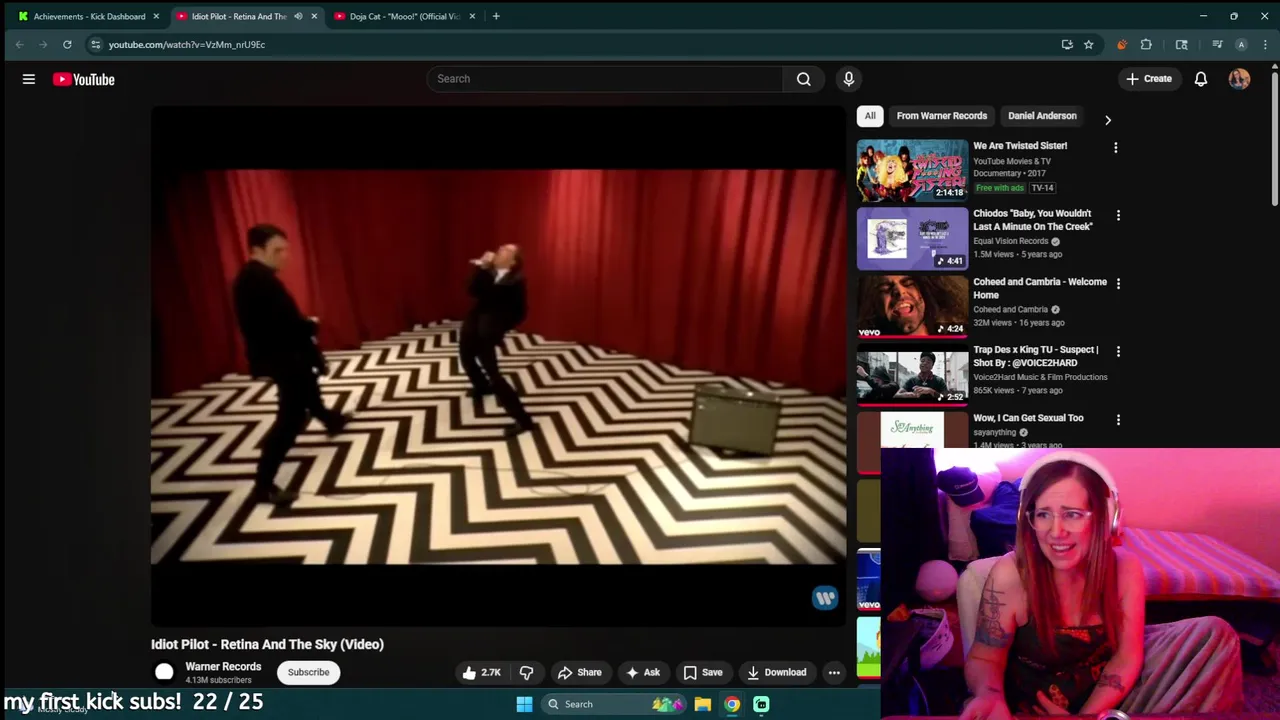Dislike the video
Viewport: 1280px width, 720px height.
pyautogui.click(x=526, y=673)
